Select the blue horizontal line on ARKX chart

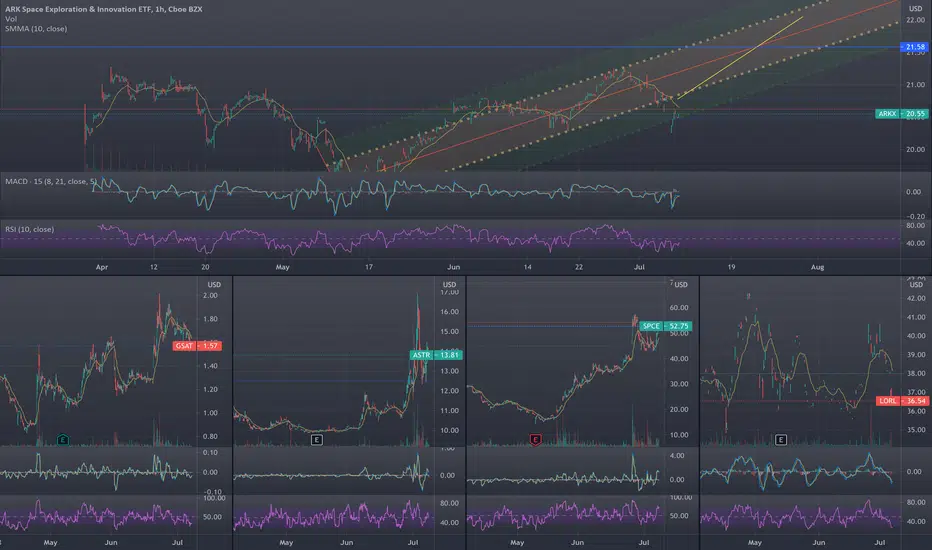(450, 47)
